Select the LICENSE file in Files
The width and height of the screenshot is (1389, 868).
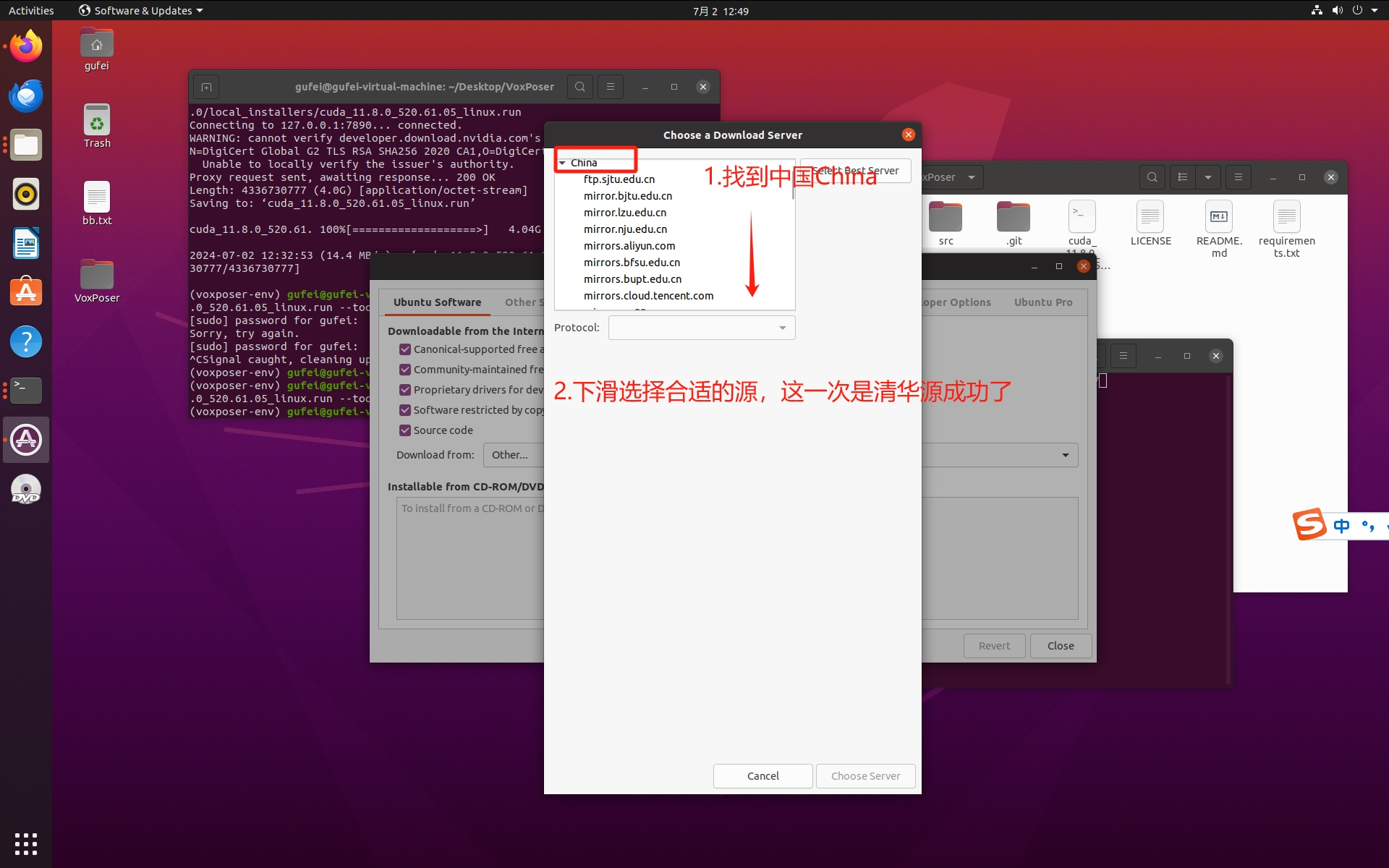1150,224
